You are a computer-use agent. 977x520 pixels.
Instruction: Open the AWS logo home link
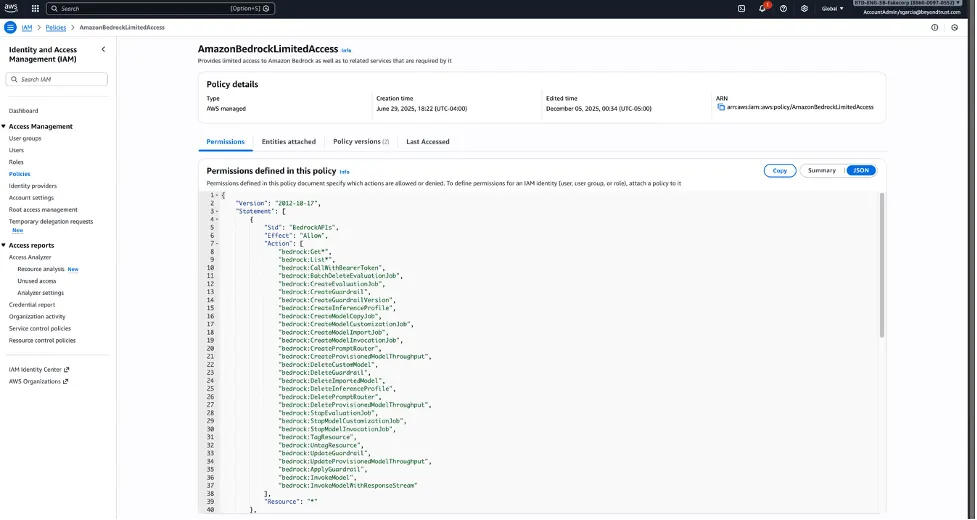pyautogui.click(x=11, y=8)
